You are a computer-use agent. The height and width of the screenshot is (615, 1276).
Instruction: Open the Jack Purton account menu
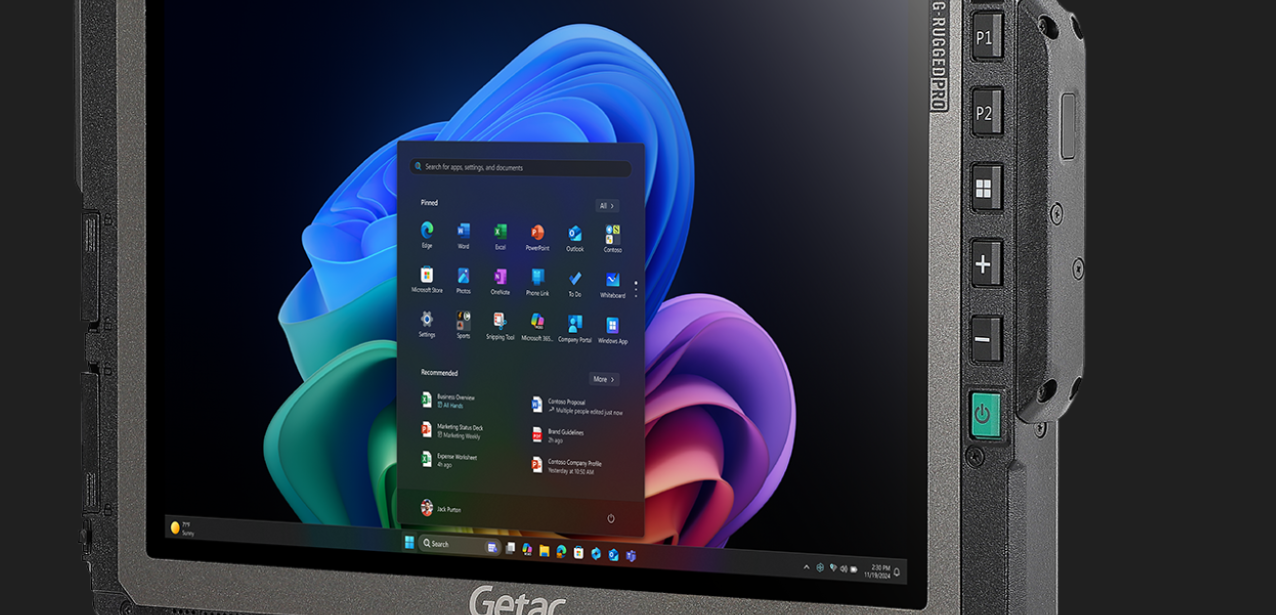tap(441, 508)
